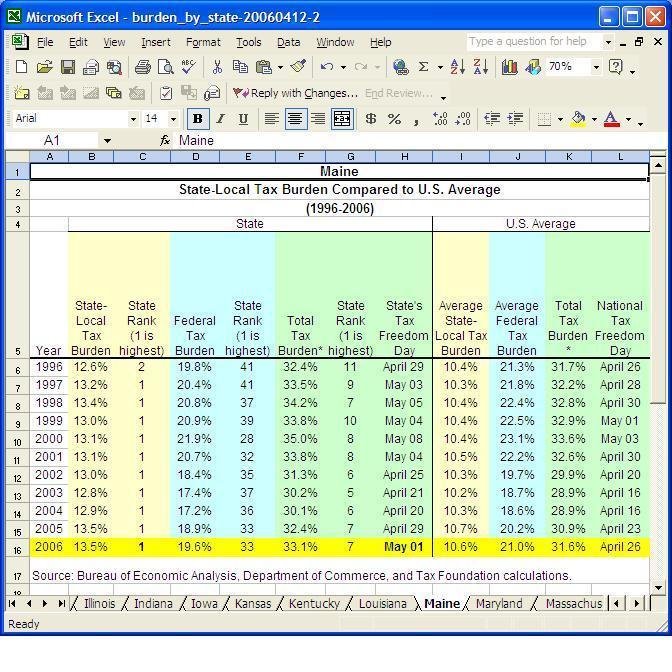Expand the Name Box dropdown arrow
The image size is (672, 672).
click(107, 141)
